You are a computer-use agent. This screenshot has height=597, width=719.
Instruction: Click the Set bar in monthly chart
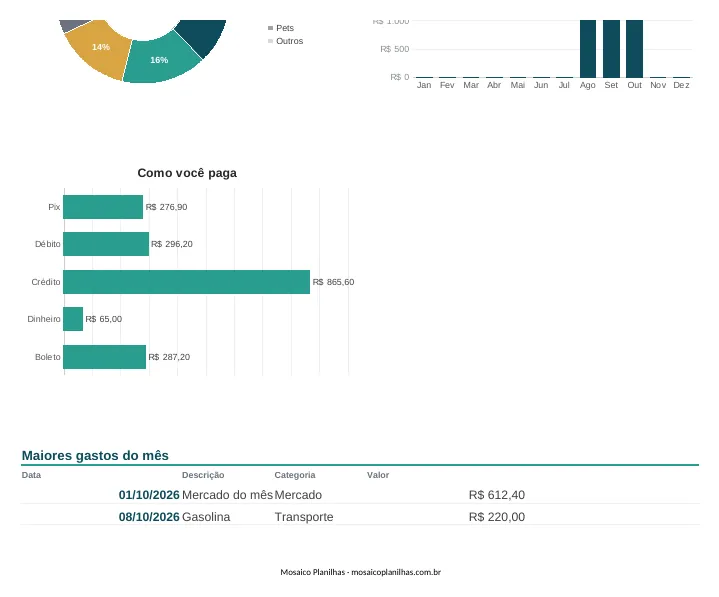tap(611, 49)
